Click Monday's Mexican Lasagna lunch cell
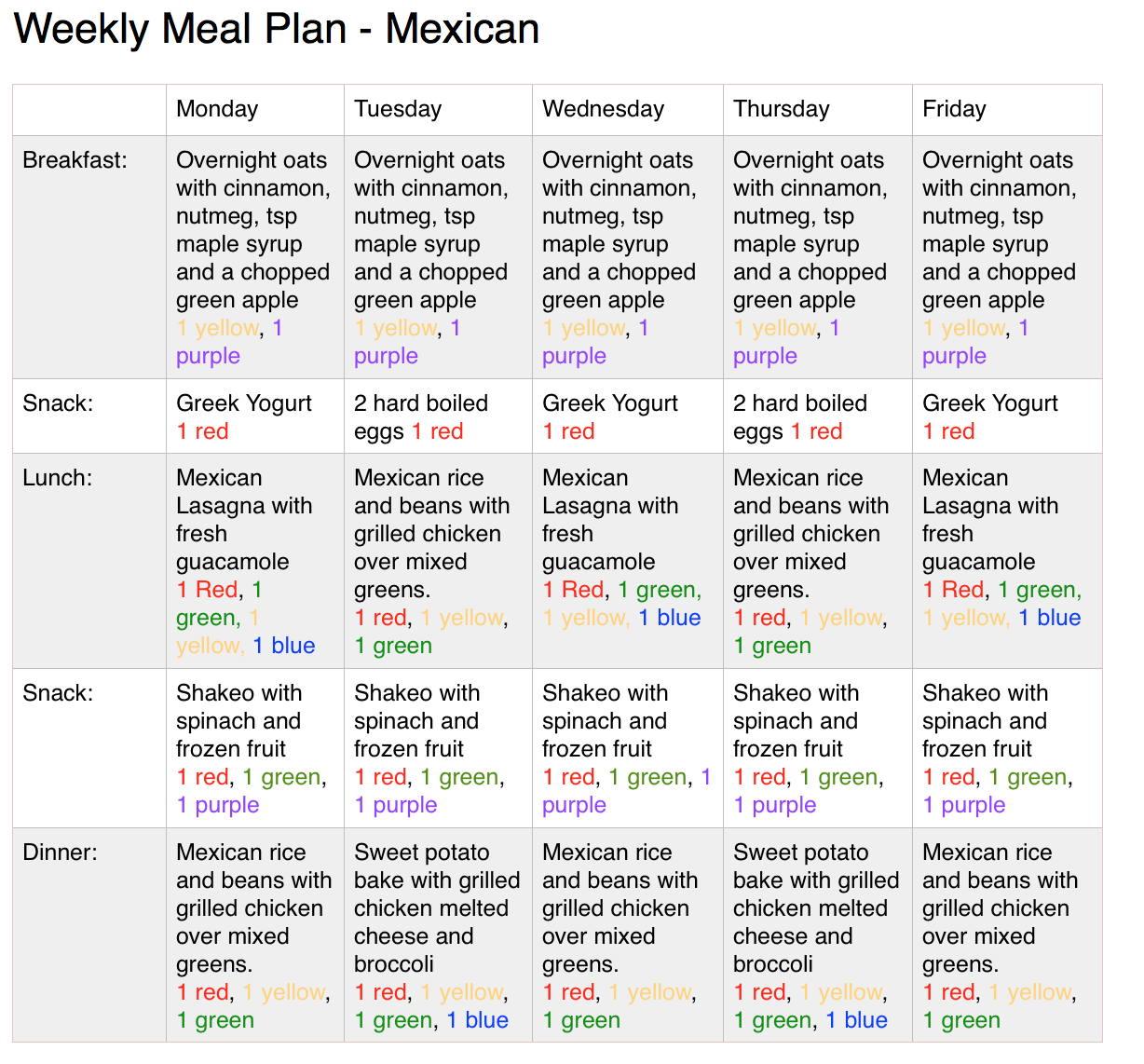 pyautogui.click(x=255, y=561)
